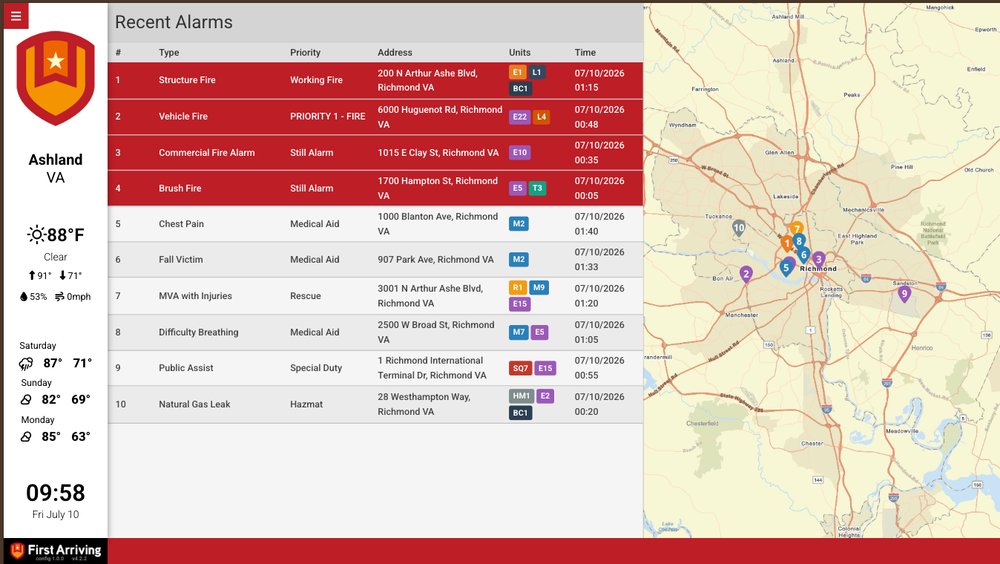Click the sunny weather icon beside 88°F

36,235
